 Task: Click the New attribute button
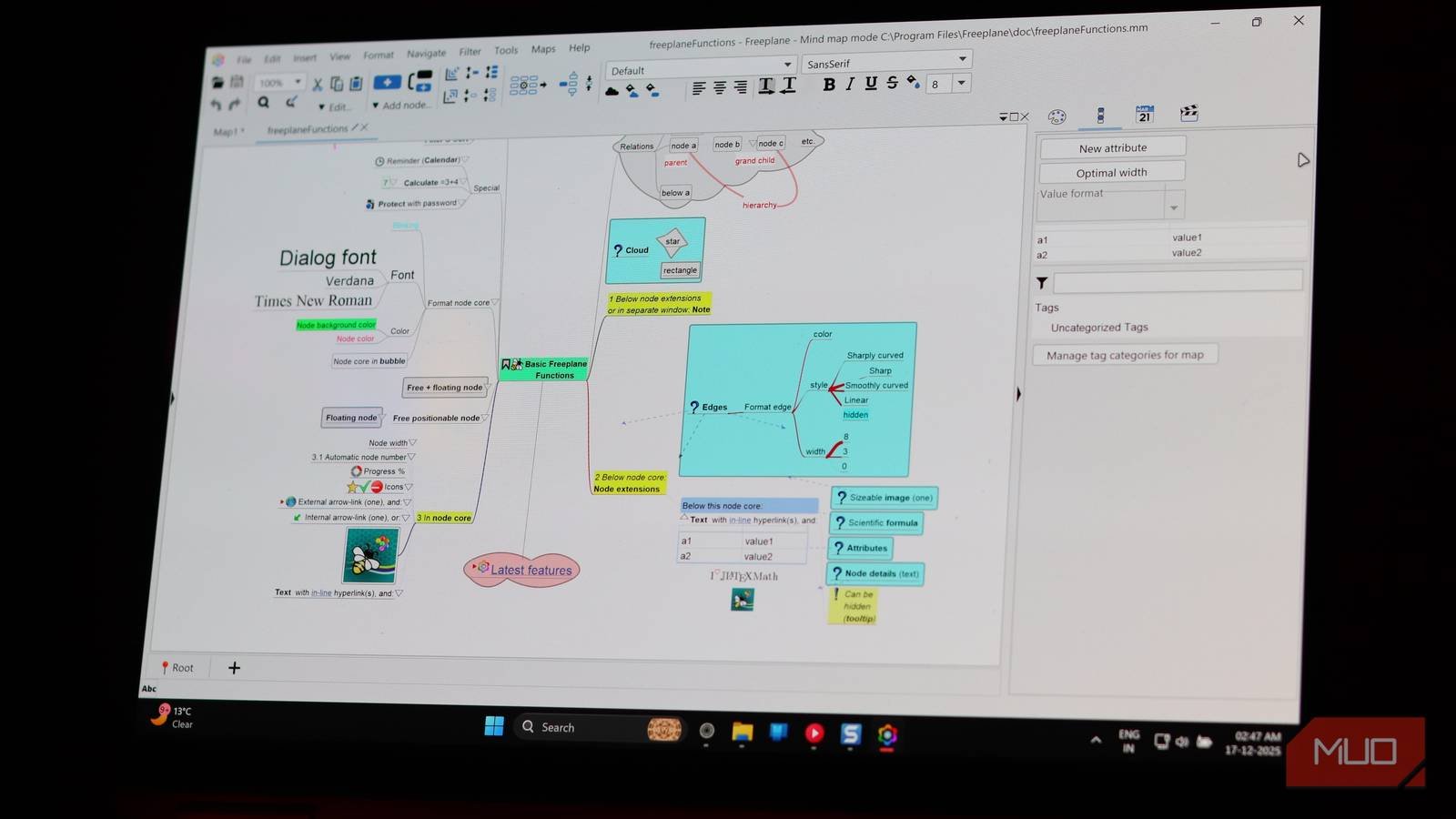tap(1112, 147)
